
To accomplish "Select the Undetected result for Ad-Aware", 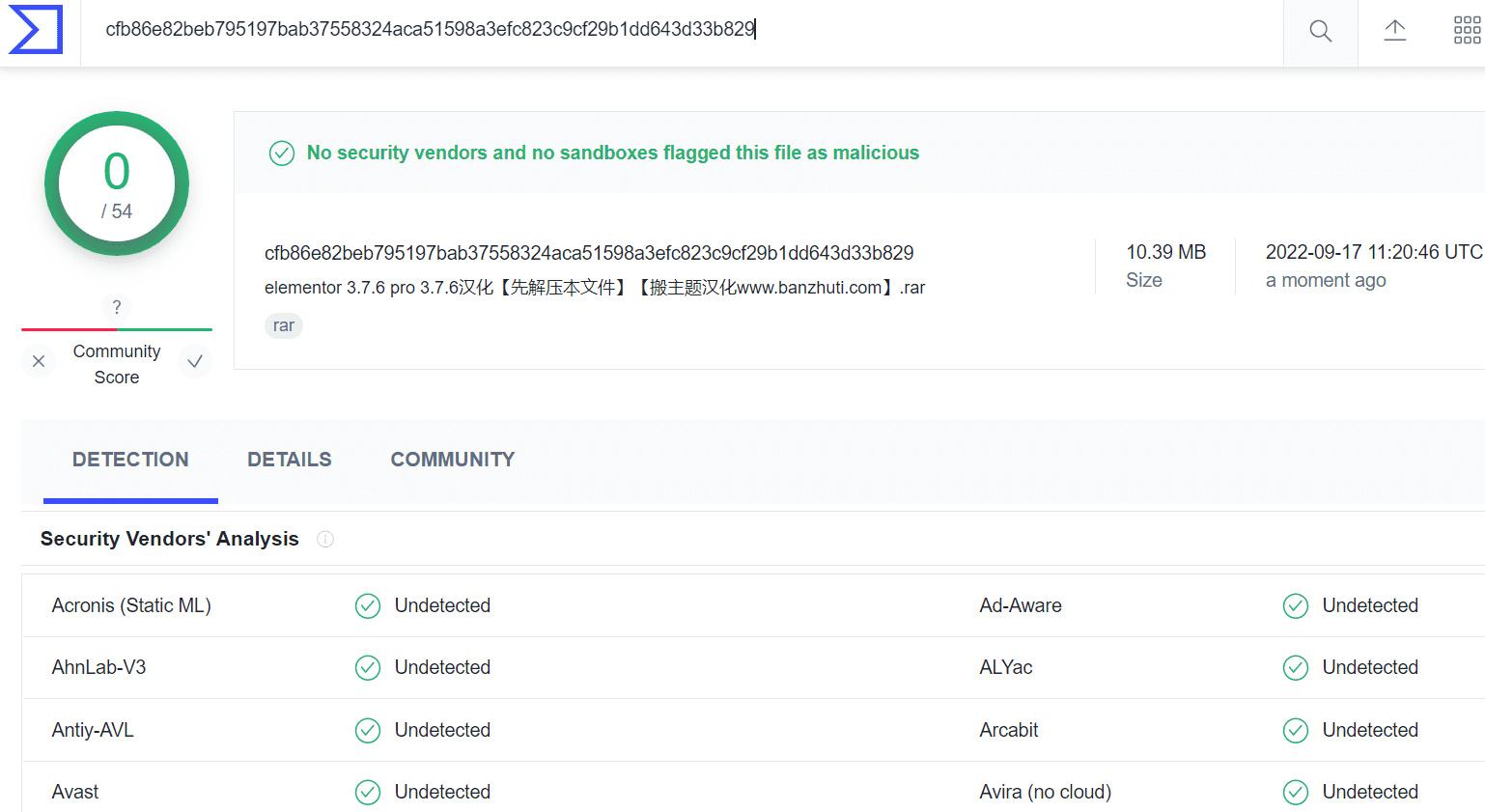I will click(x=1370, y=605).
